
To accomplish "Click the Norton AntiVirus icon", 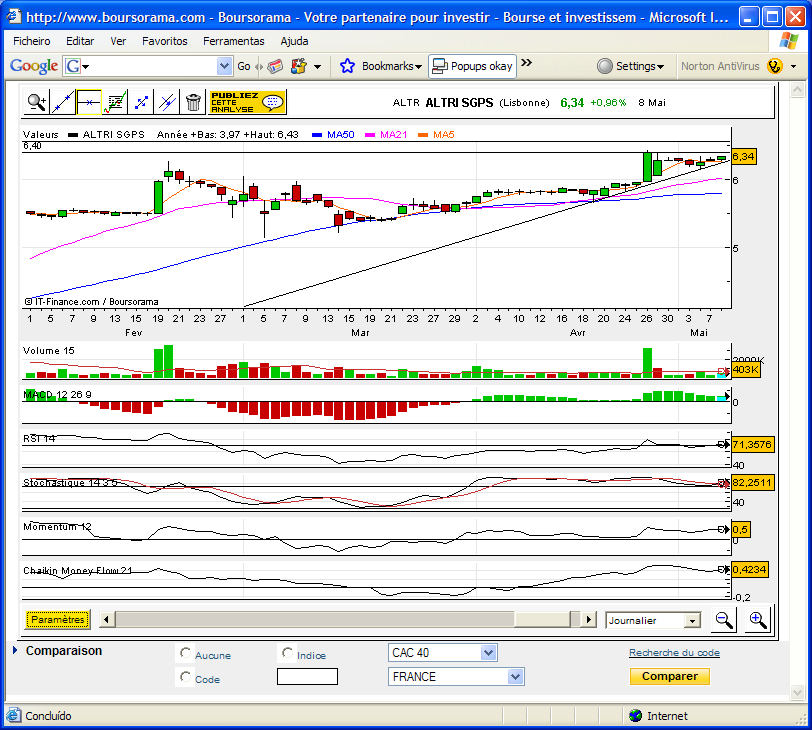I will (775, 66).
